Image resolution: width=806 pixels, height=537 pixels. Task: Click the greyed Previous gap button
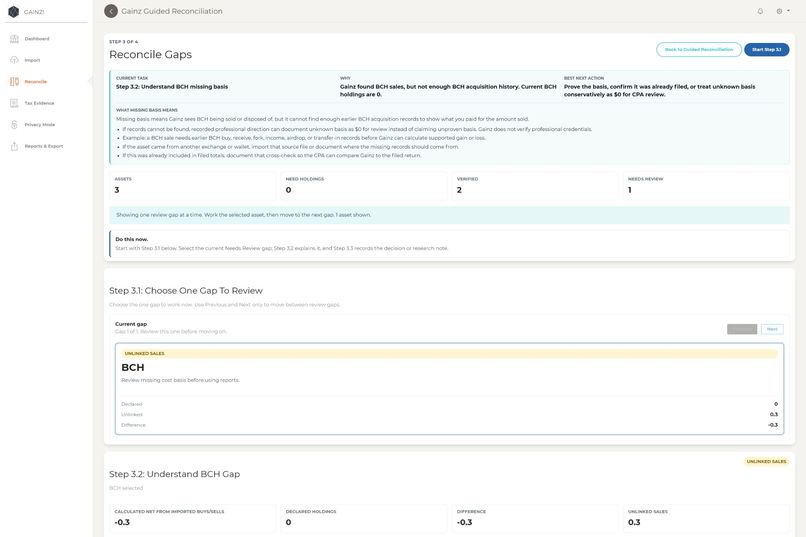[742, 329]
